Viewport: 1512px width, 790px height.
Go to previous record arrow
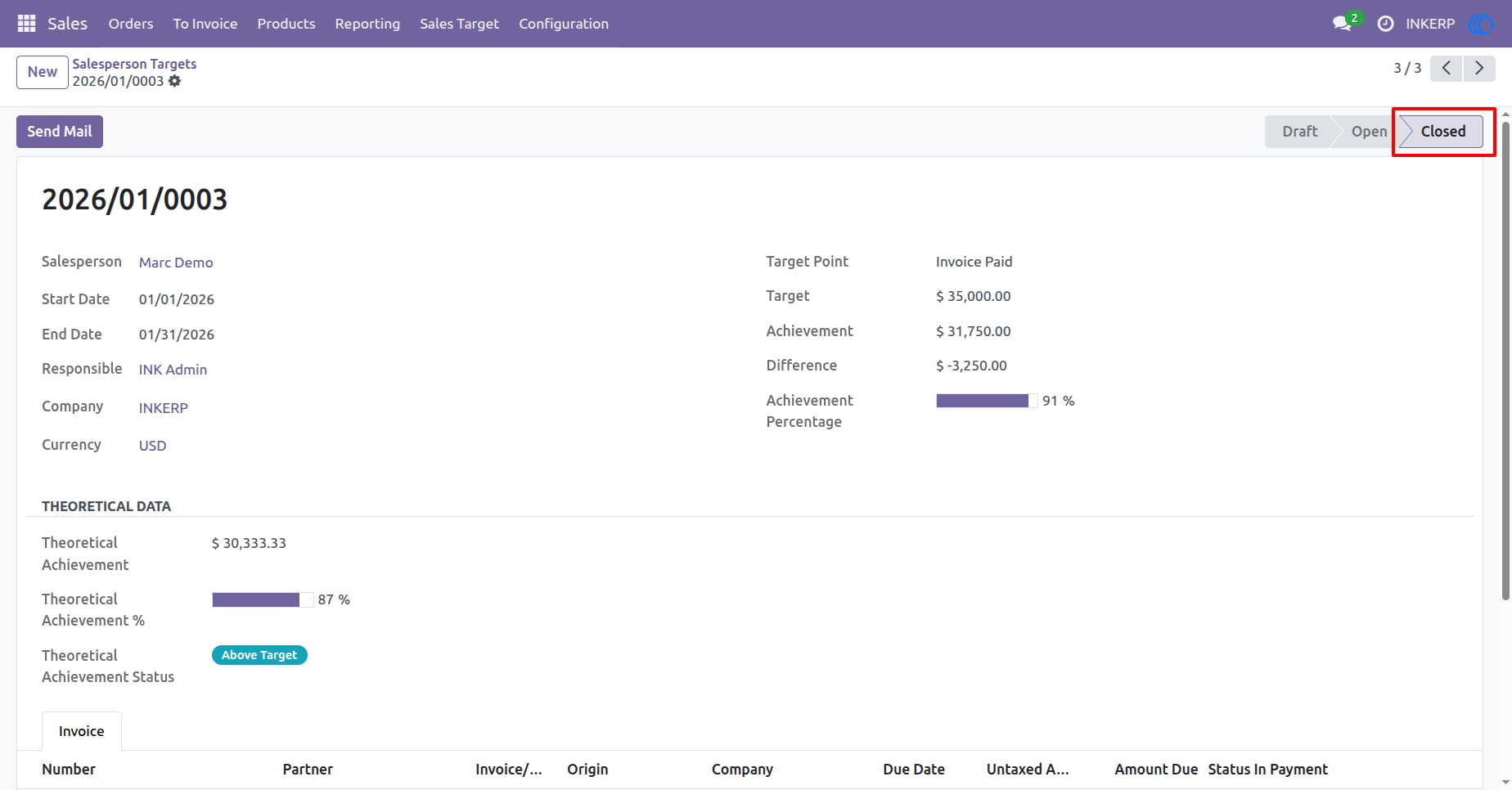coord(1447,68)
